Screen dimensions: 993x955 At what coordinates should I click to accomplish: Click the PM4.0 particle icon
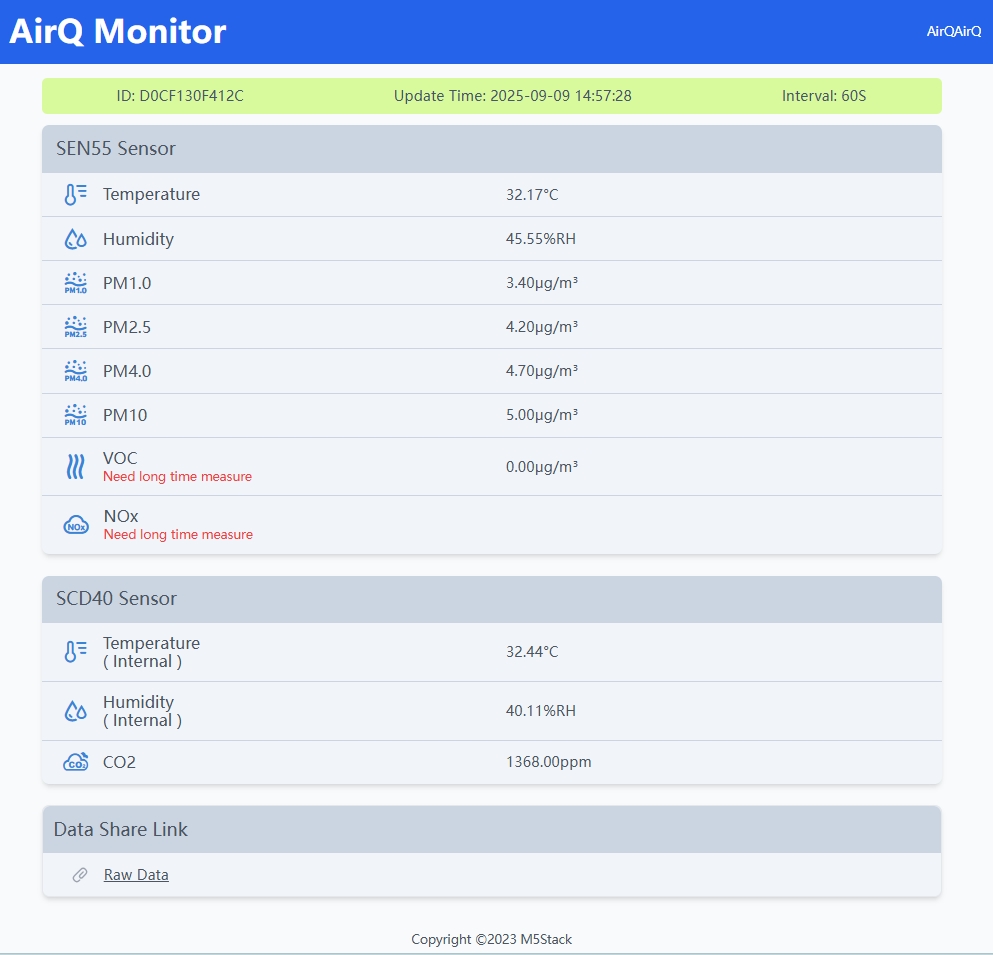[75, 371]
